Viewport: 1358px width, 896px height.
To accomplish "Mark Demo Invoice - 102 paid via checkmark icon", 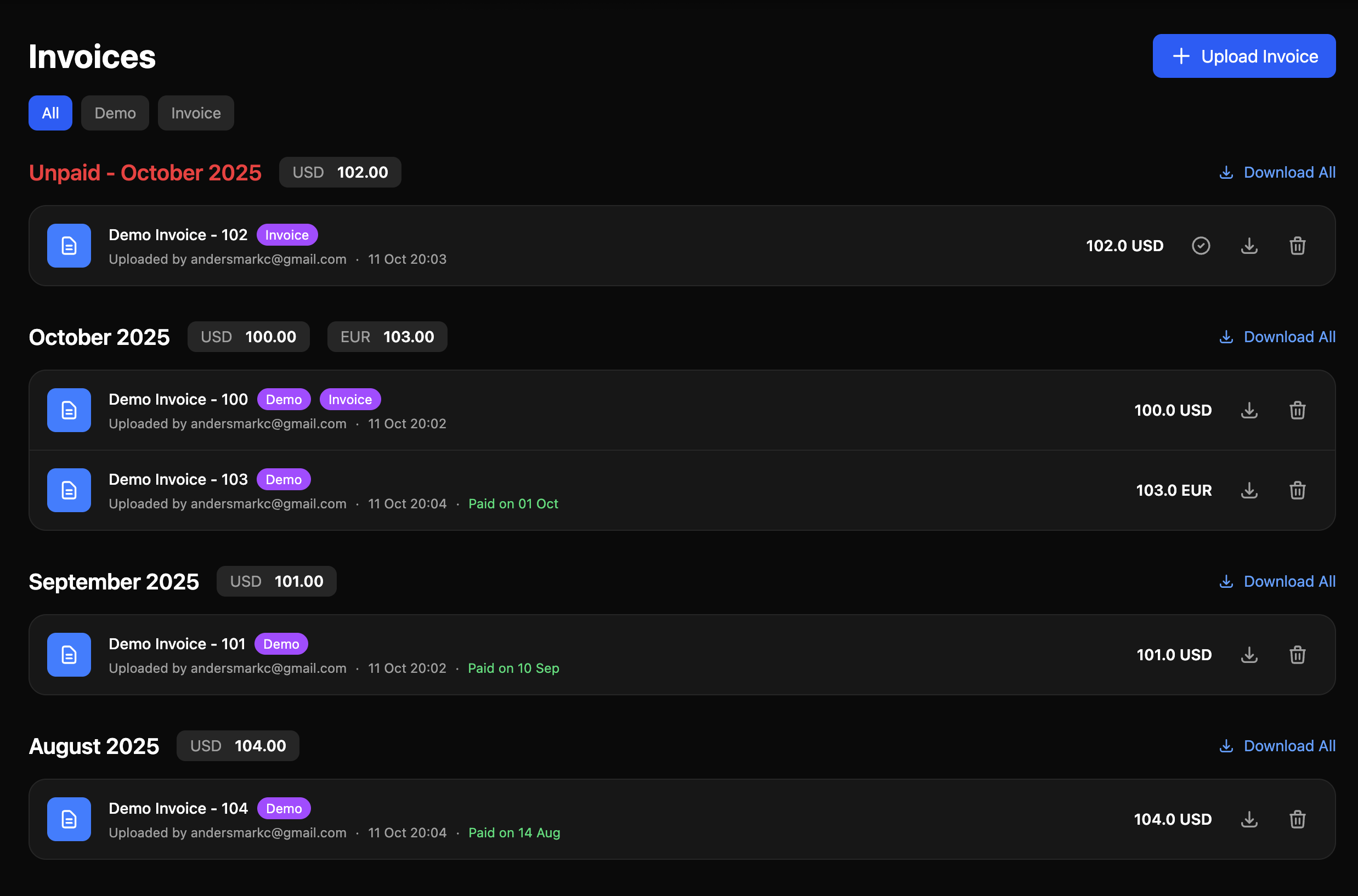I will coord(1201,246).
